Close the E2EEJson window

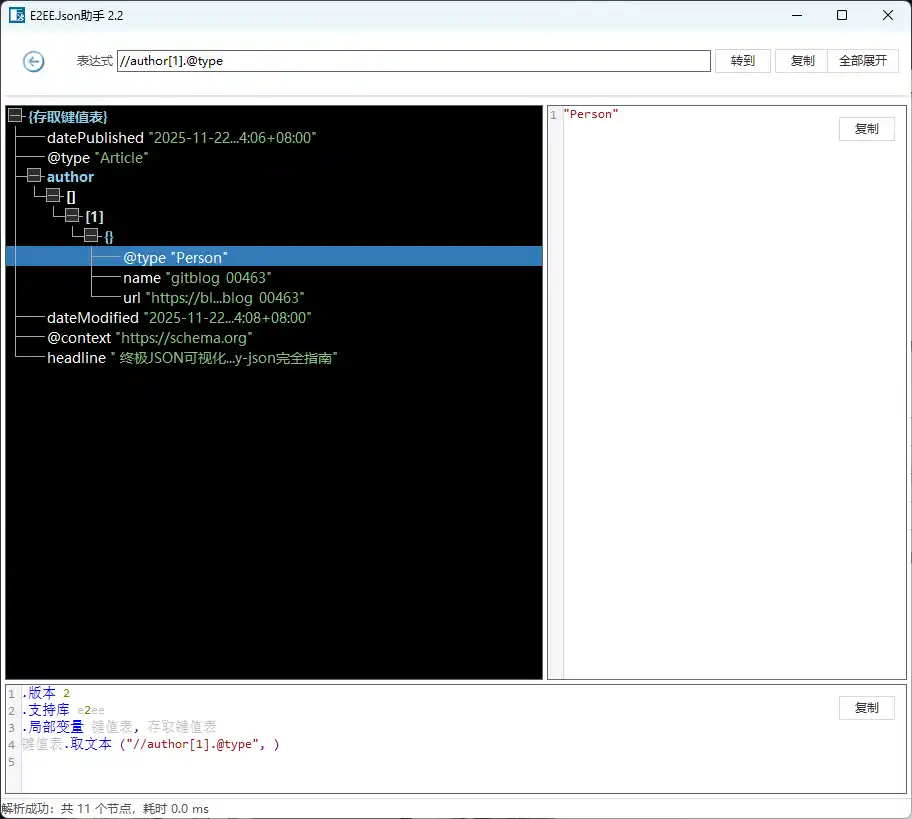(888, 15)
